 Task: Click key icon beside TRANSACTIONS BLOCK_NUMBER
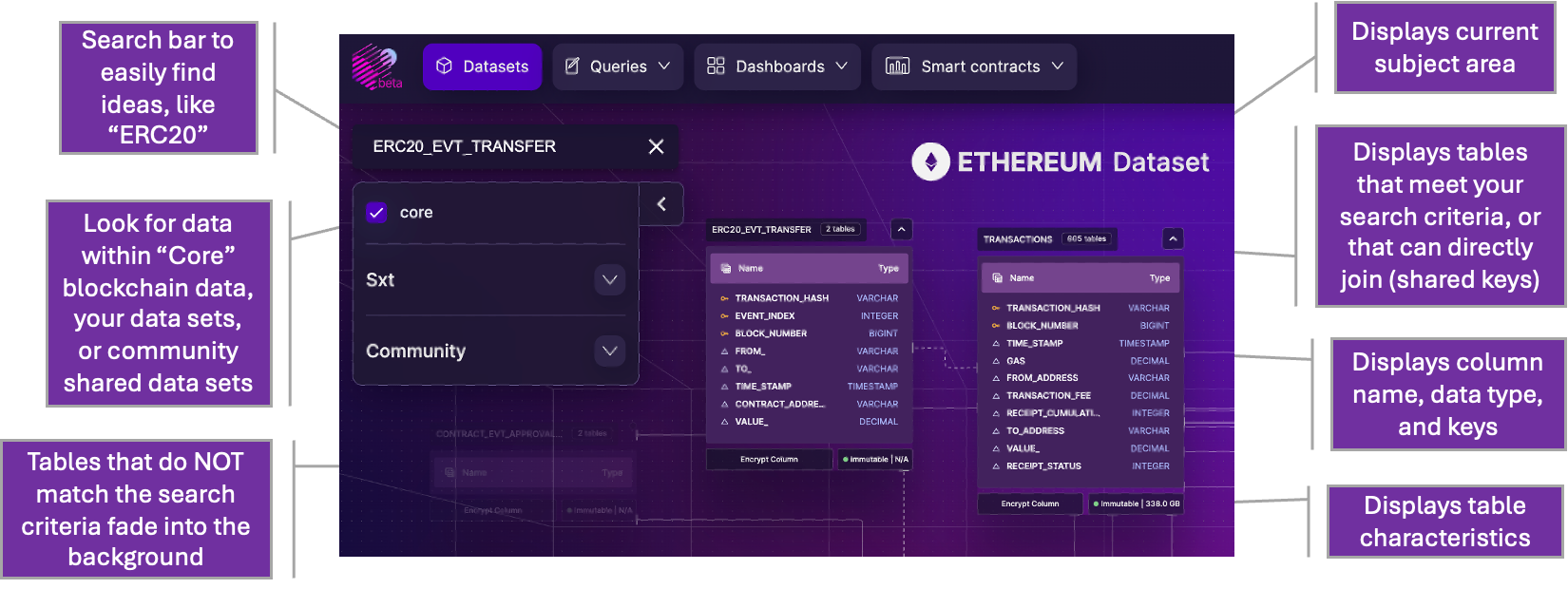tap(996, 326)
